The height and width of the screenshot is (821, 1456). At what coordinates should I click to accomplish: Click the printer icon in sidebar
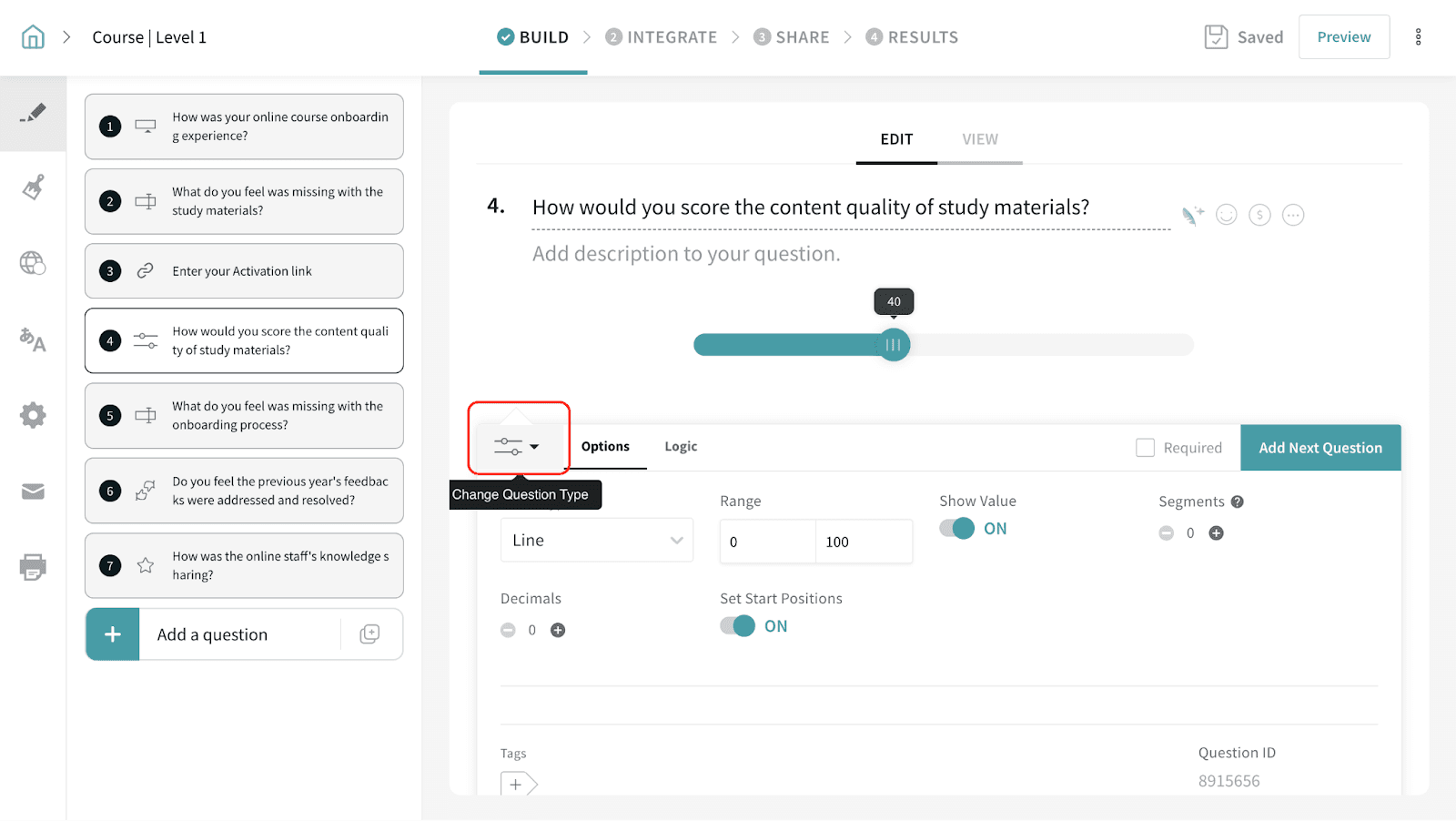pos(33,567)
